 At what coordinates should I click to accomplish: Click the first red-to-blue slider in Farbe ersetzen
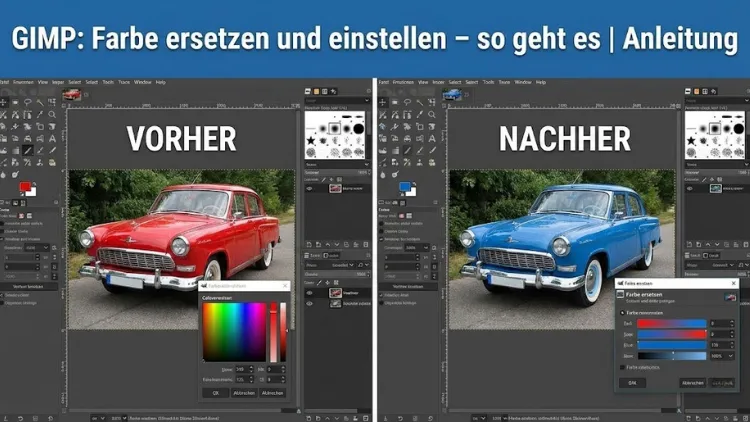tap(672, 323)
